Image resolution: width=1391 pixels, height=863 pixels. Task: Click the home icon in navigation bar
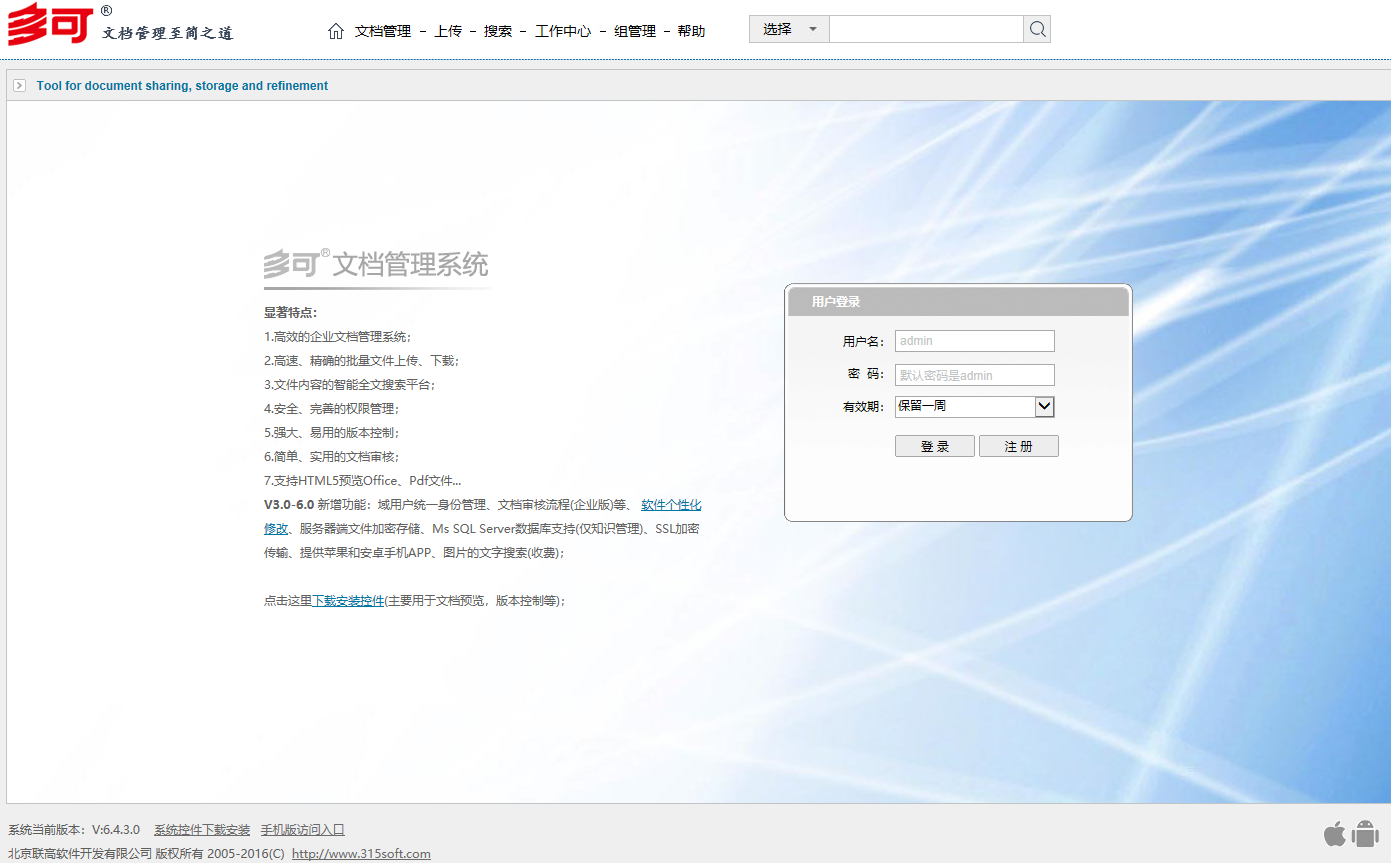(336, 31)
